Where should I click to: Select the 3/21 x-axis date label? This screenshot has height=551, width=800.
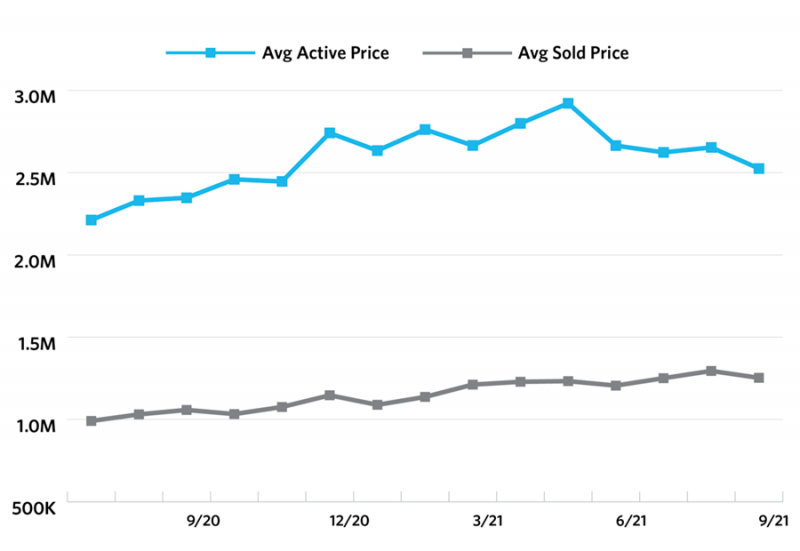pyautogui.click(x=492, y=521)
